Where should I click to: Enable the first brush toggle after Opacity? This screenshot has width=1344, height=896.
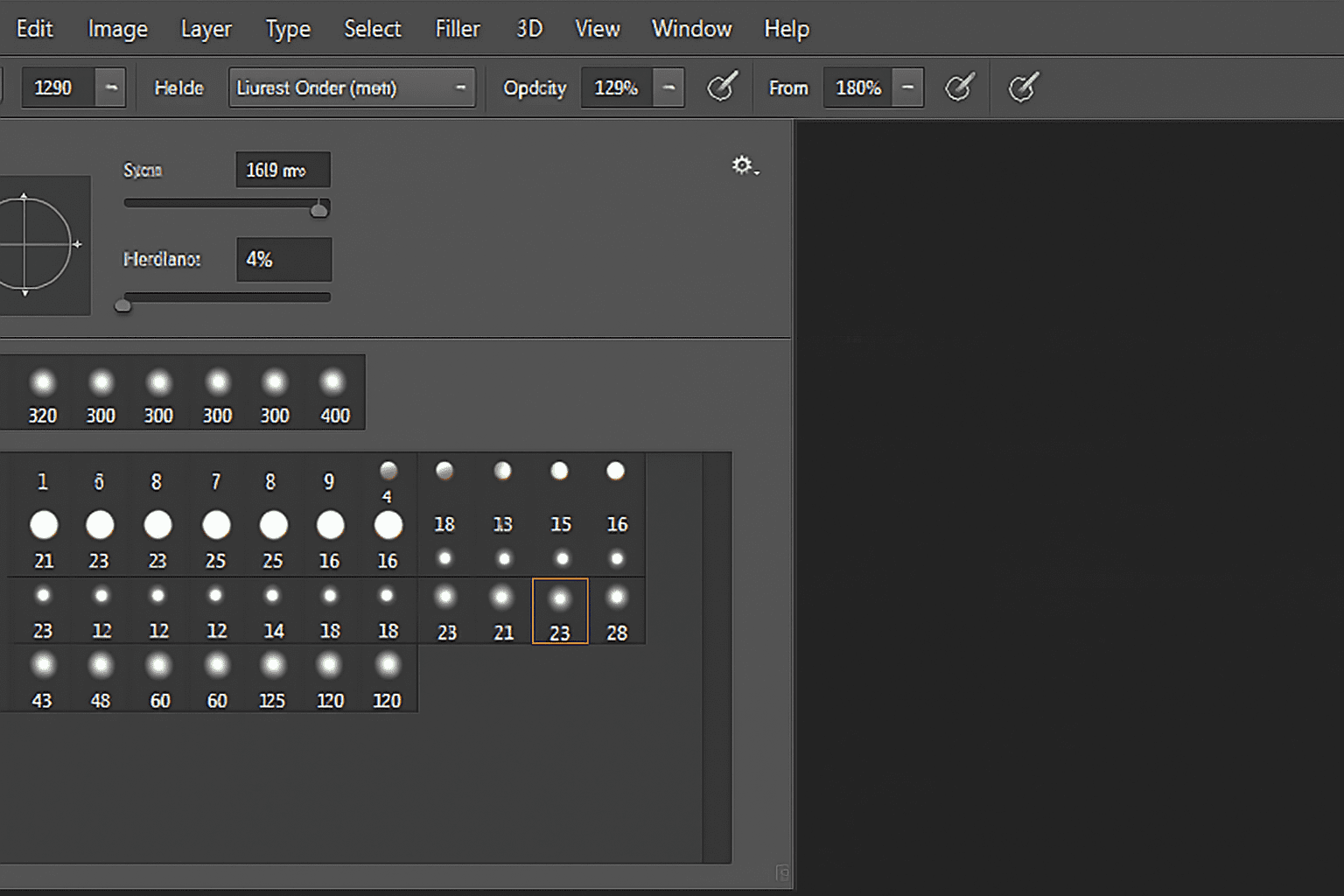[723, 87]
